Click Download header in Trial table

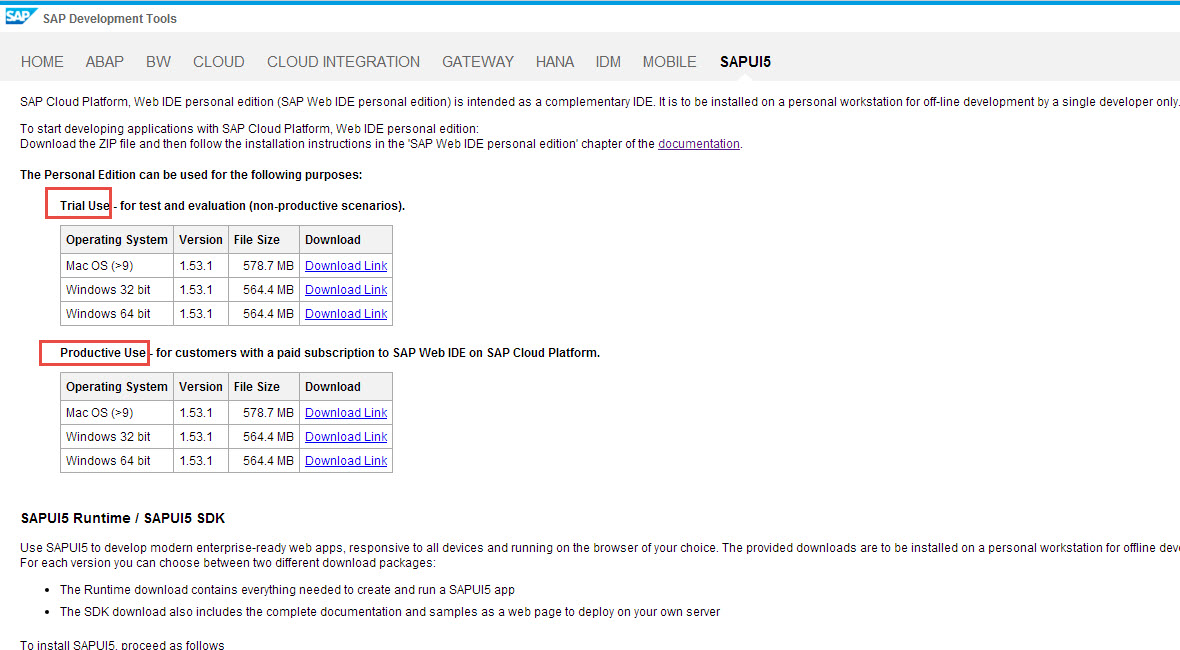[346, 240]
